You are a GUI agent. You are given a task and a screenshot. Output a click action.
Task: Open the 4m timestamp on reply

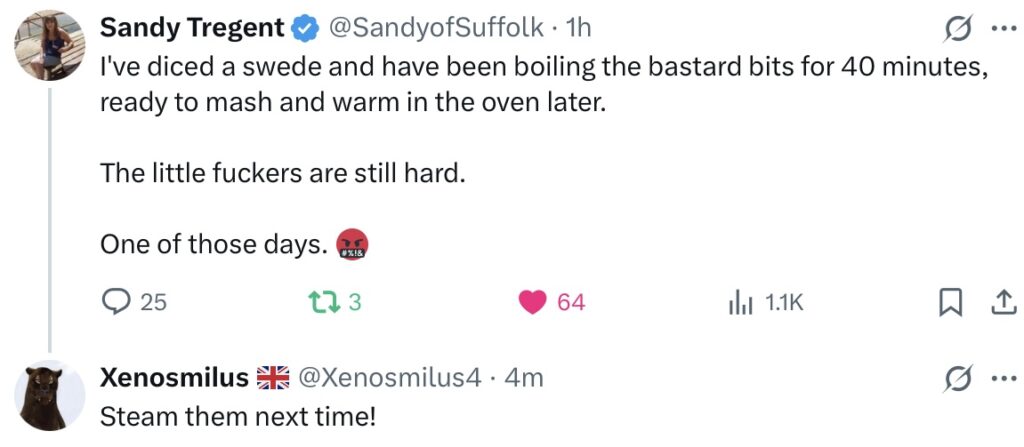click(x=524, y=377)
